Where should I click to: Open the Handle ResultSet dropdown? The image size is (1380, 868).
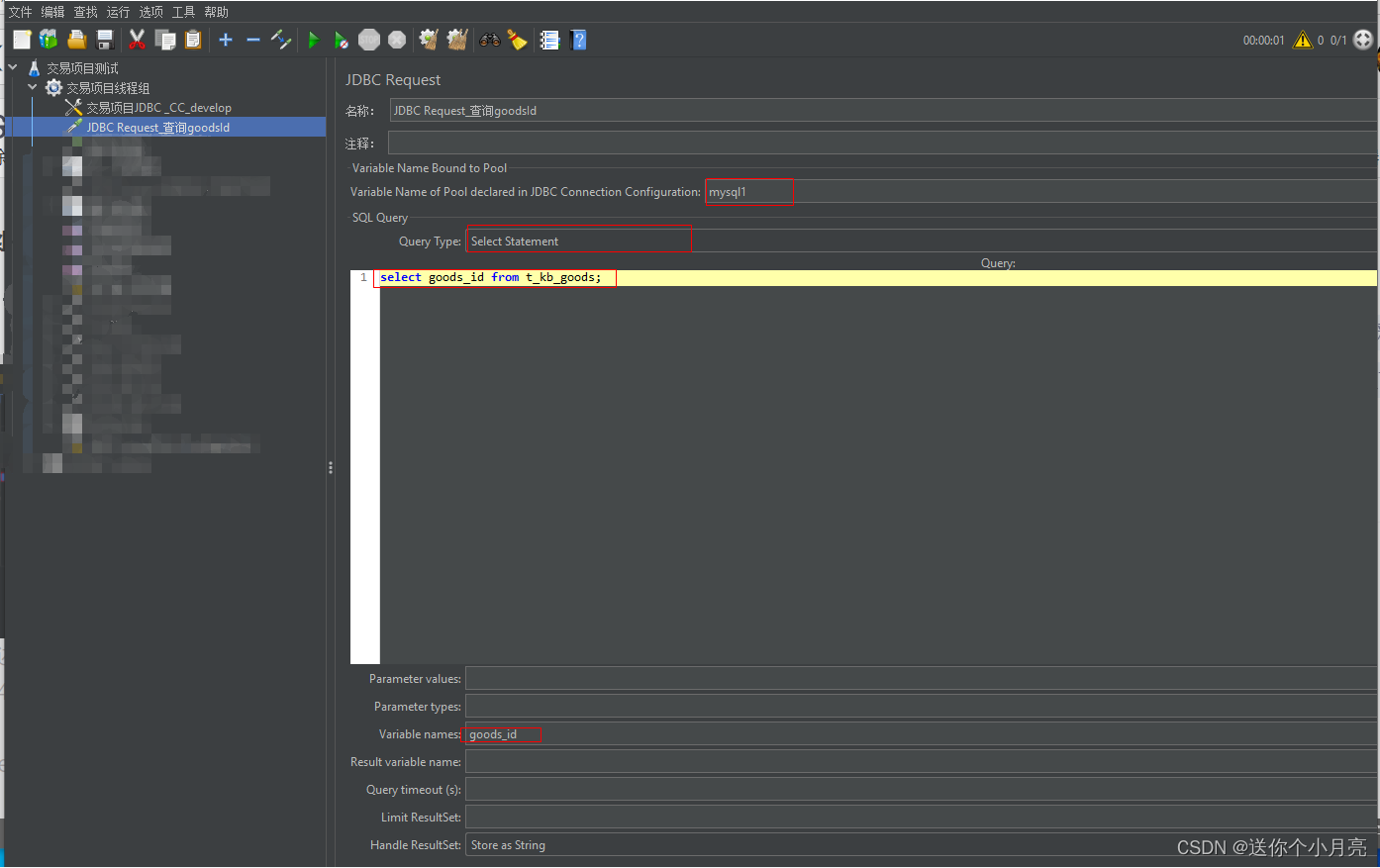point(922,844)
